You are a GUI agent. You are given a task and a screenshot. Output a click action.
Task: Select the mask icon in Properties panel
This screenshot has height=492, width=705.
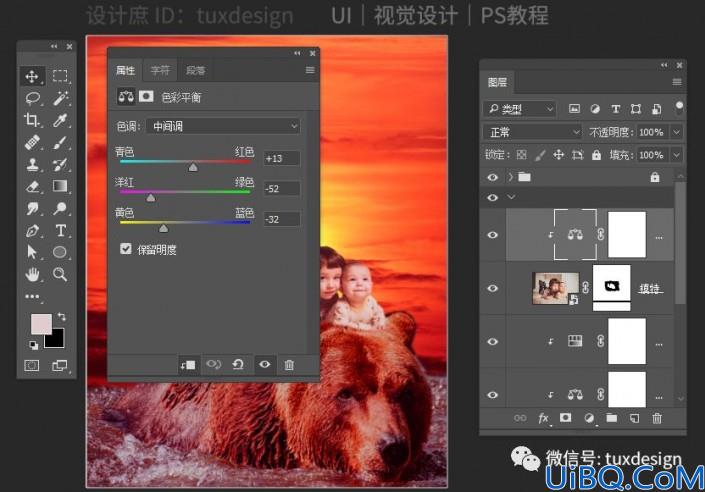(146, 96)
